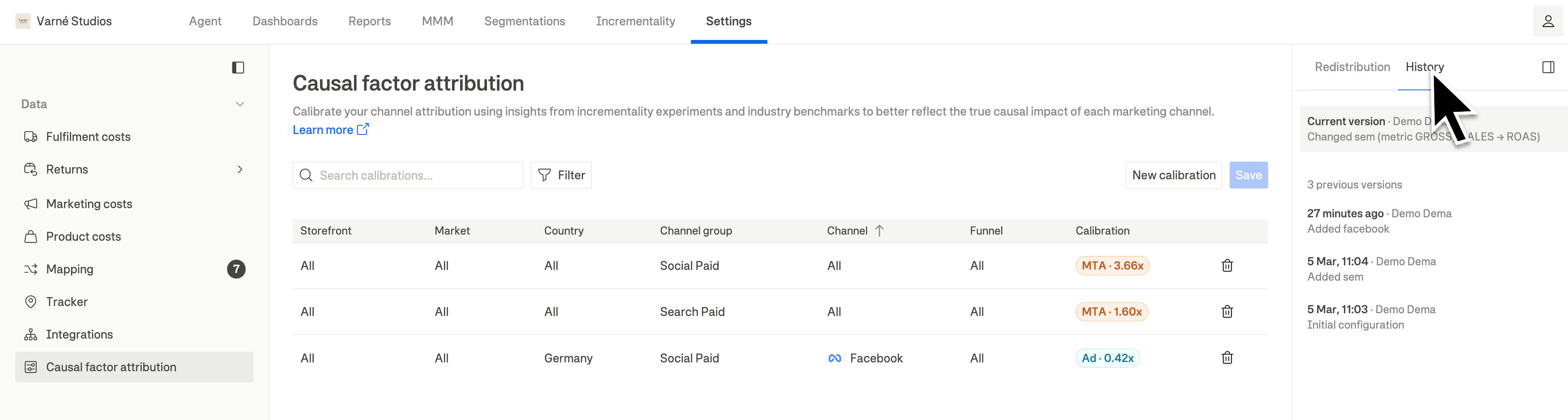Screen dimensions: 1568x420
Task: Open the Mapping sidebar item
Action: pyautogui.click(x=70, y=269)
